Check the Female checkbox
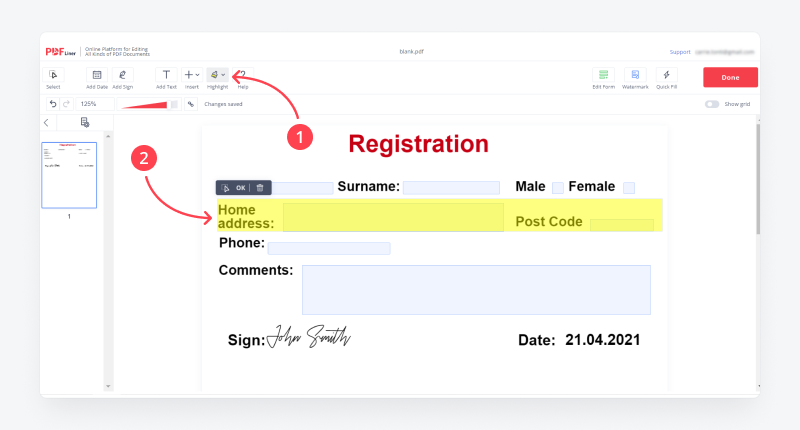The width and height of the screenshot is (800, 430). (629, 188)
